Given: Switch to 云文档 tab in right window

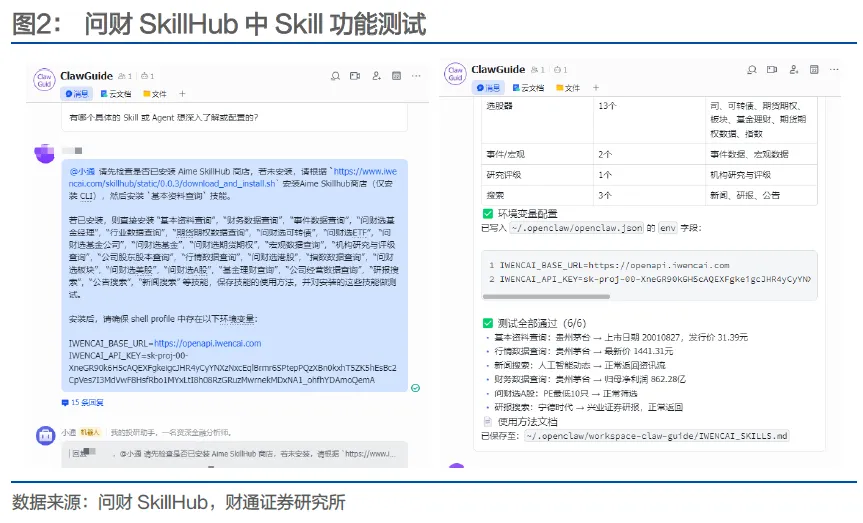Looking at the screenshot, I should tap(528, 88).
